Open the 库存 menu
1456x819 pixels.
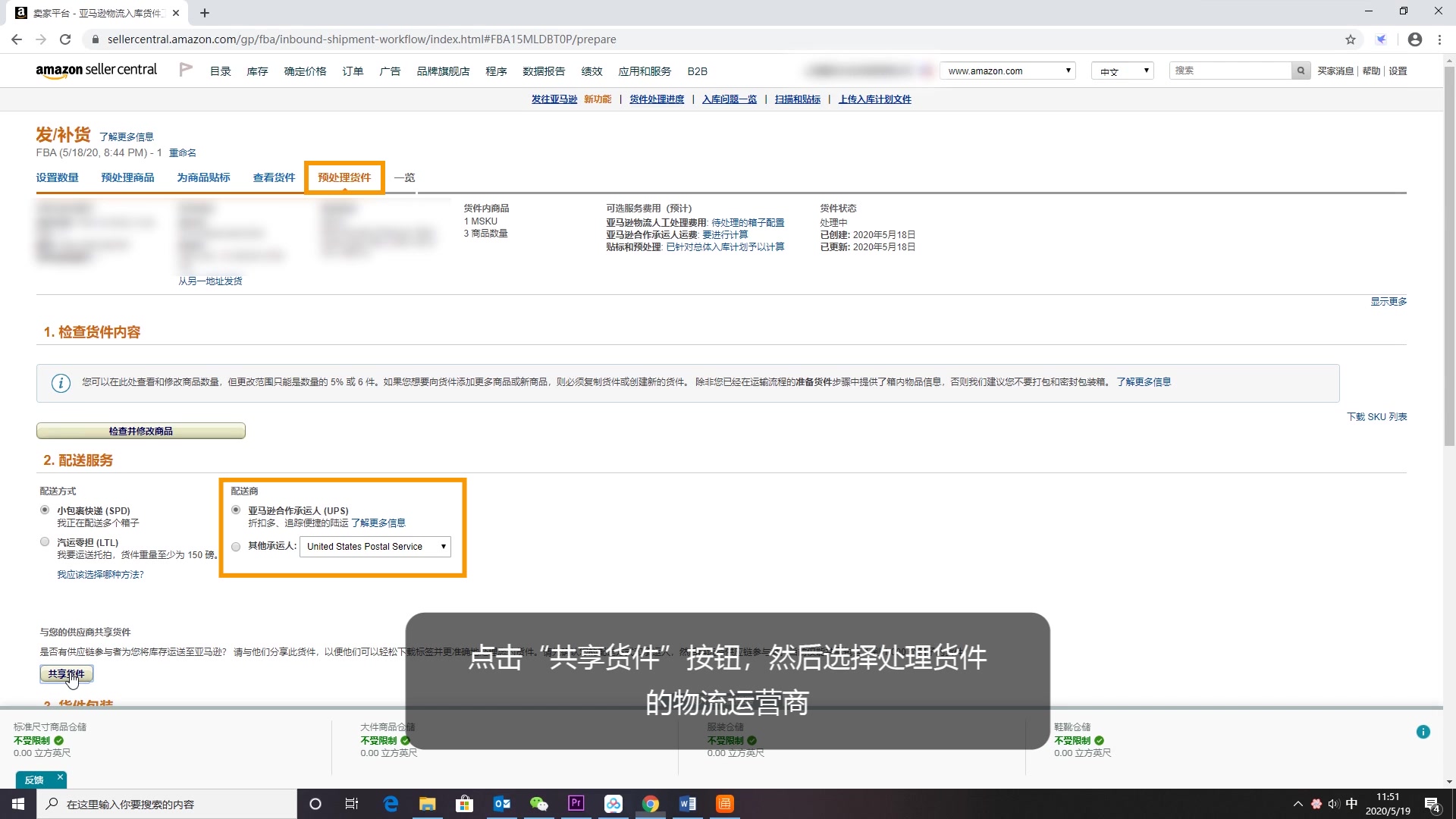257,71
